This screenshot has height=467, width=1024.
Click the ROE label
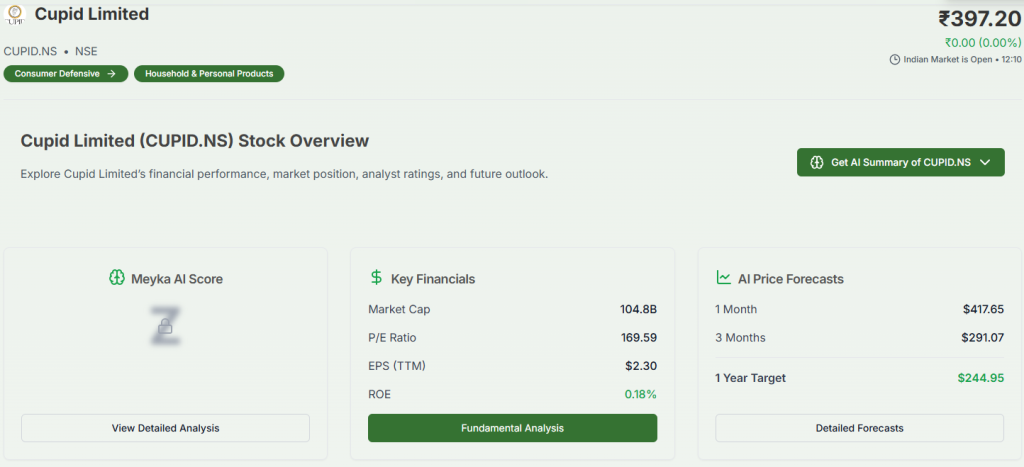pos(379,395)
